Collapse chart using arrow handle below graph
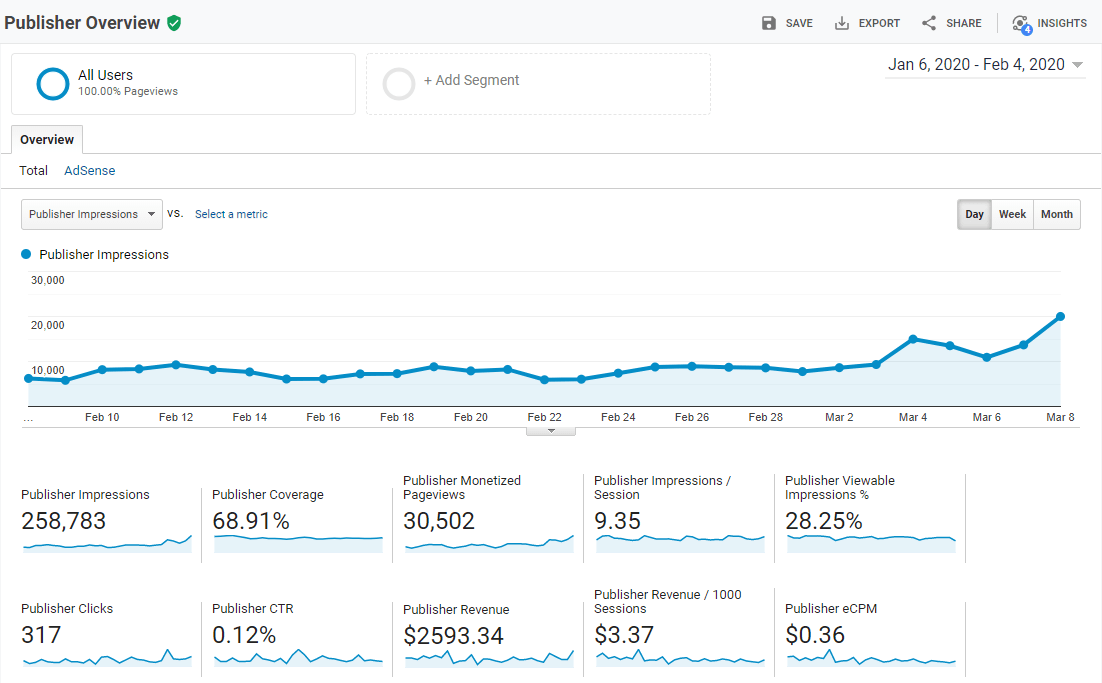 (551, 431)
